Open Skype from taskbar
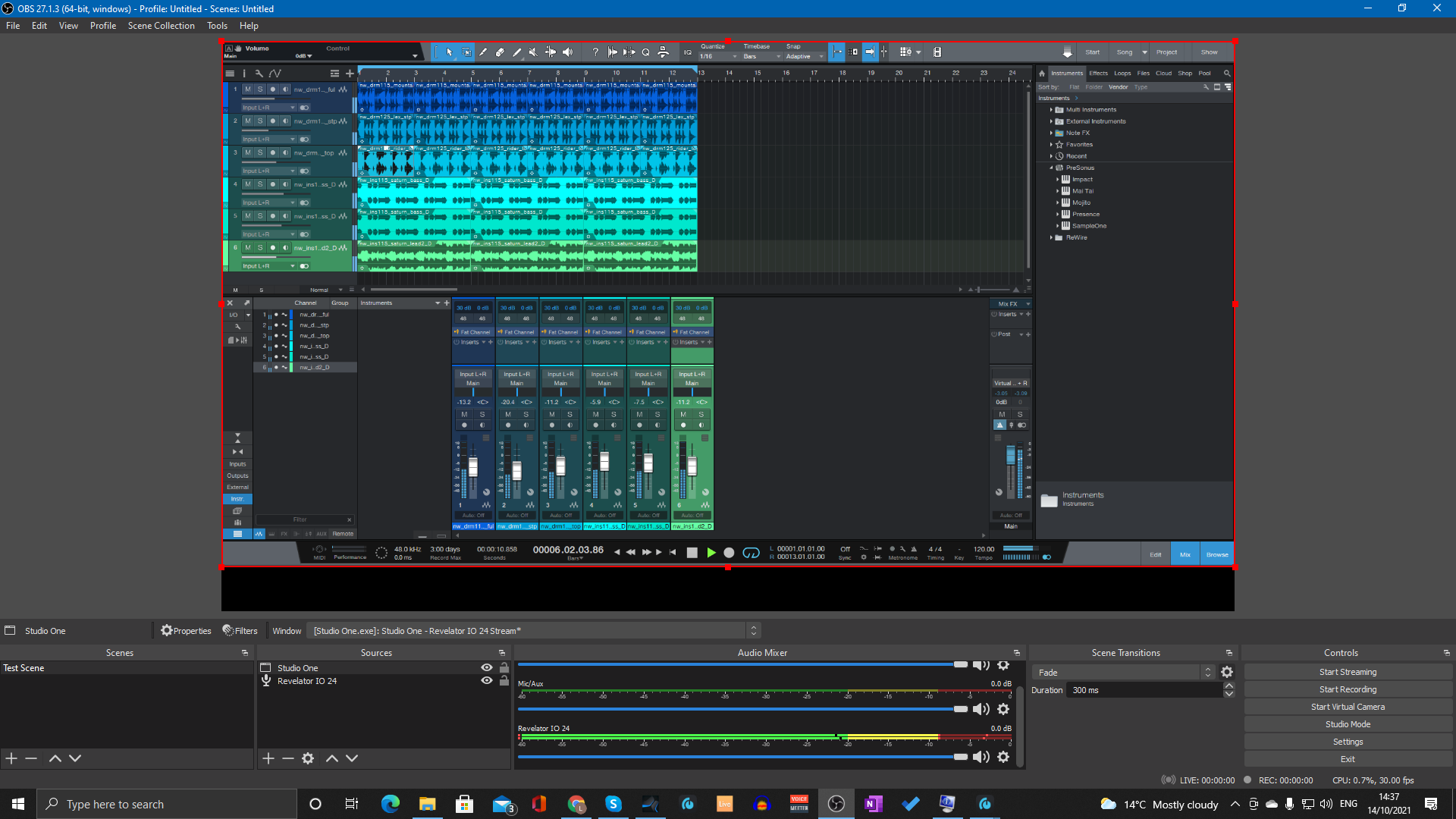The height and width of the screenshot is (819, 1456). [613, 804]
